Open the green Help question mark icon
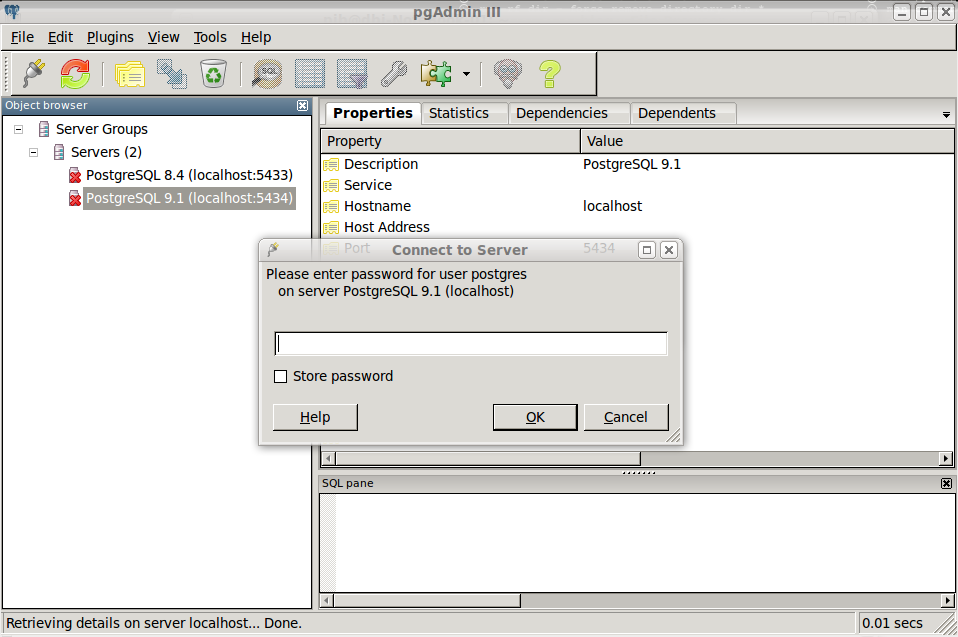The image size is (958, 637). pyautogui.click(x=549, y=73)
